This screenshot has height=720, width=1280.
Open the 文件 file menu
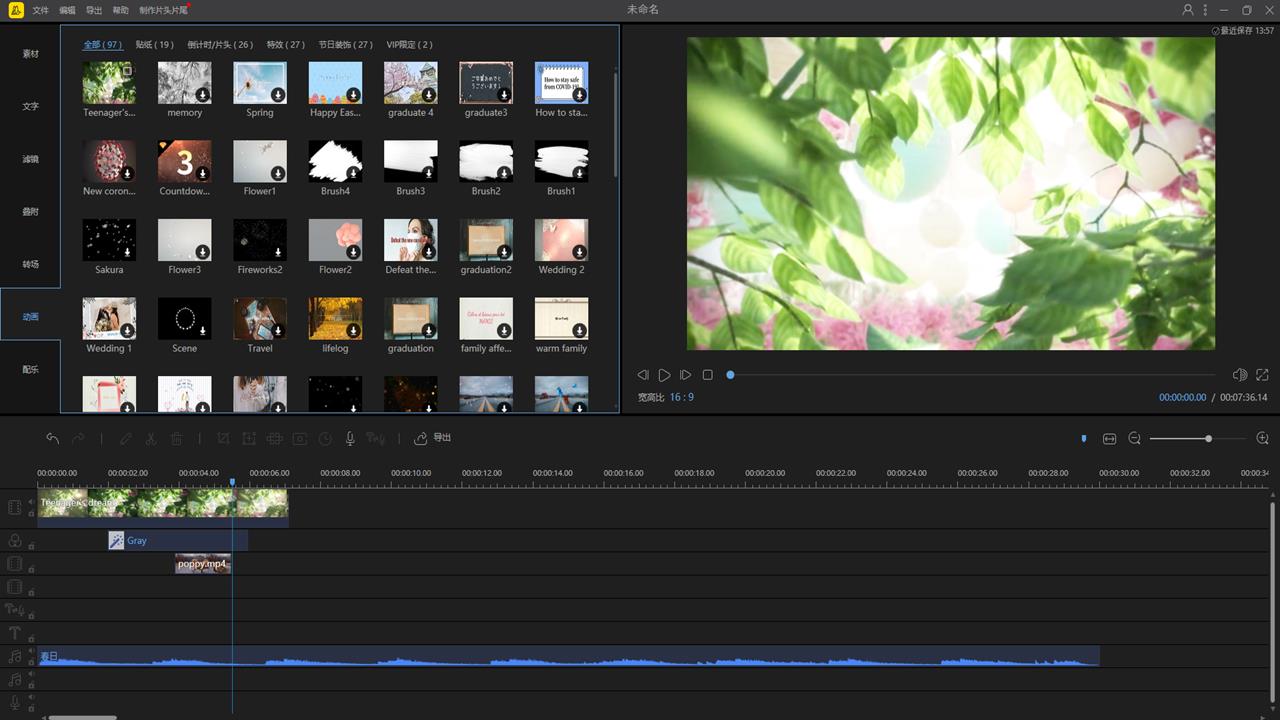pos(40,10)
